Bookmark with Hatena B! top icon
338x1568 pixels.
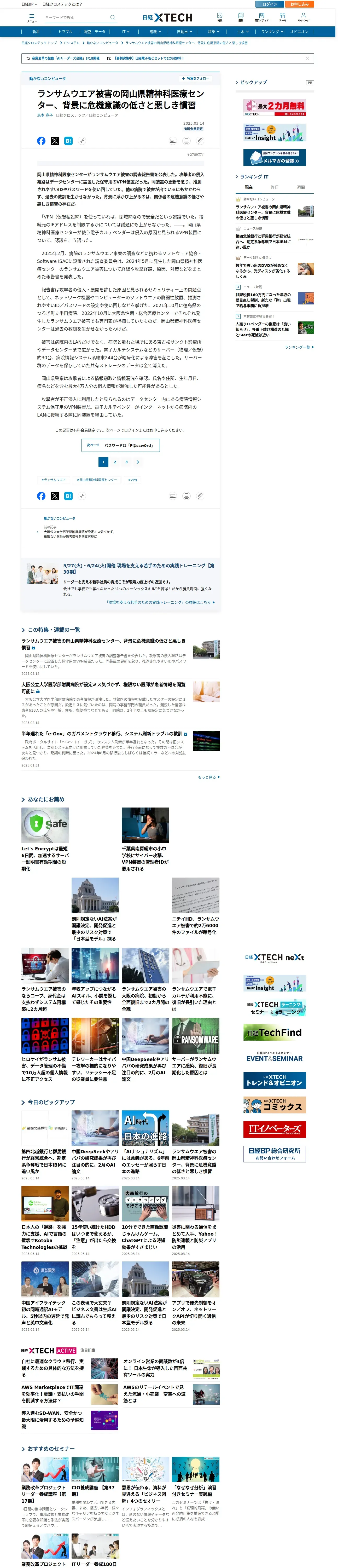(68, 141)
